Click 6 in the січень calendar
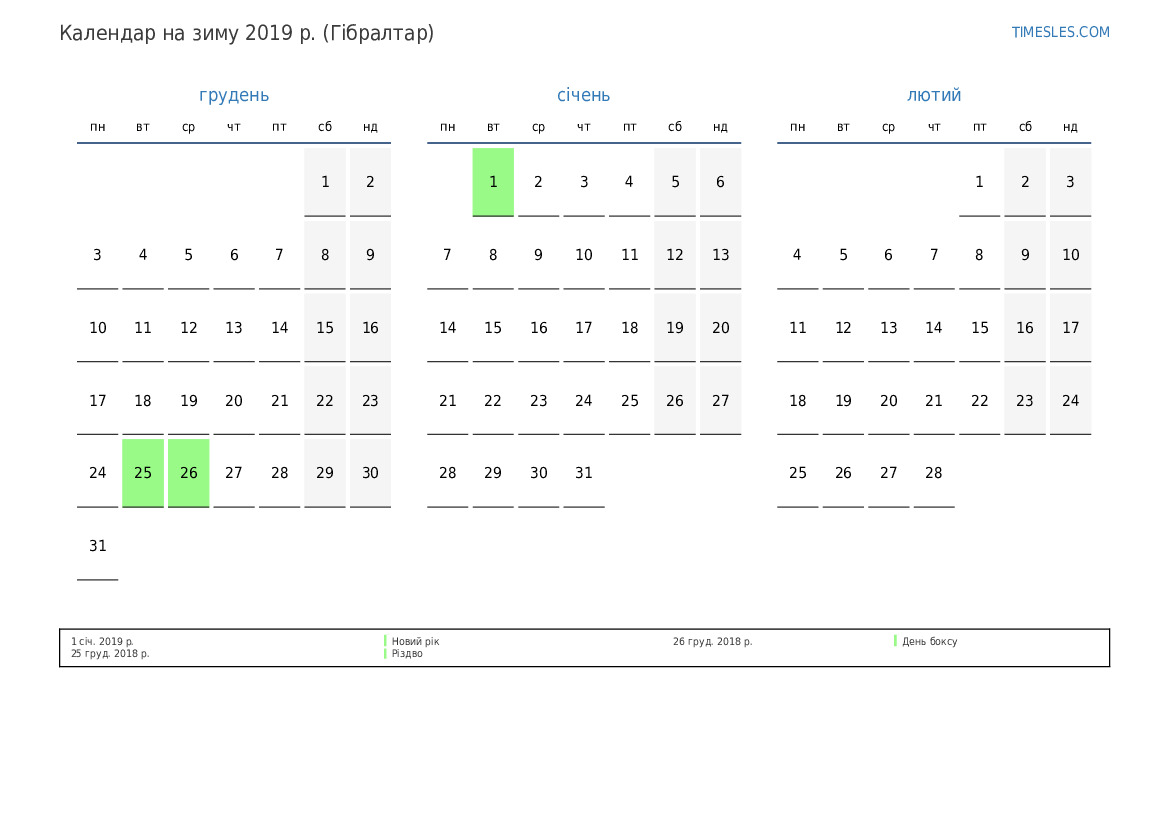Screen dimensions: 1169x827 (x=720, y=182)
